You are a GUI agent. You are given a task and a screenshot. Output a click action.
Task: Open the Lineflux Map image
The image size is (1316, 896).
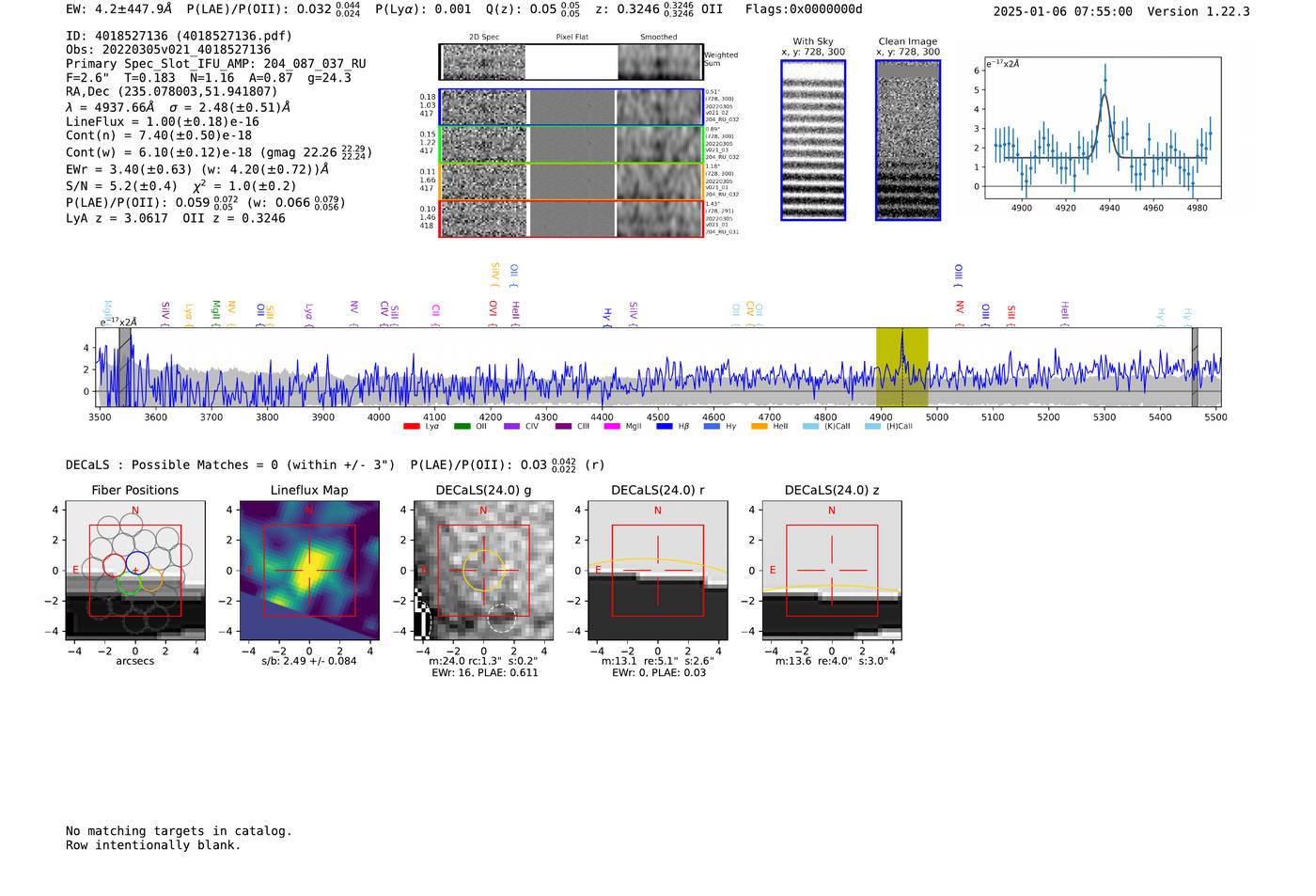coord(309,570)
